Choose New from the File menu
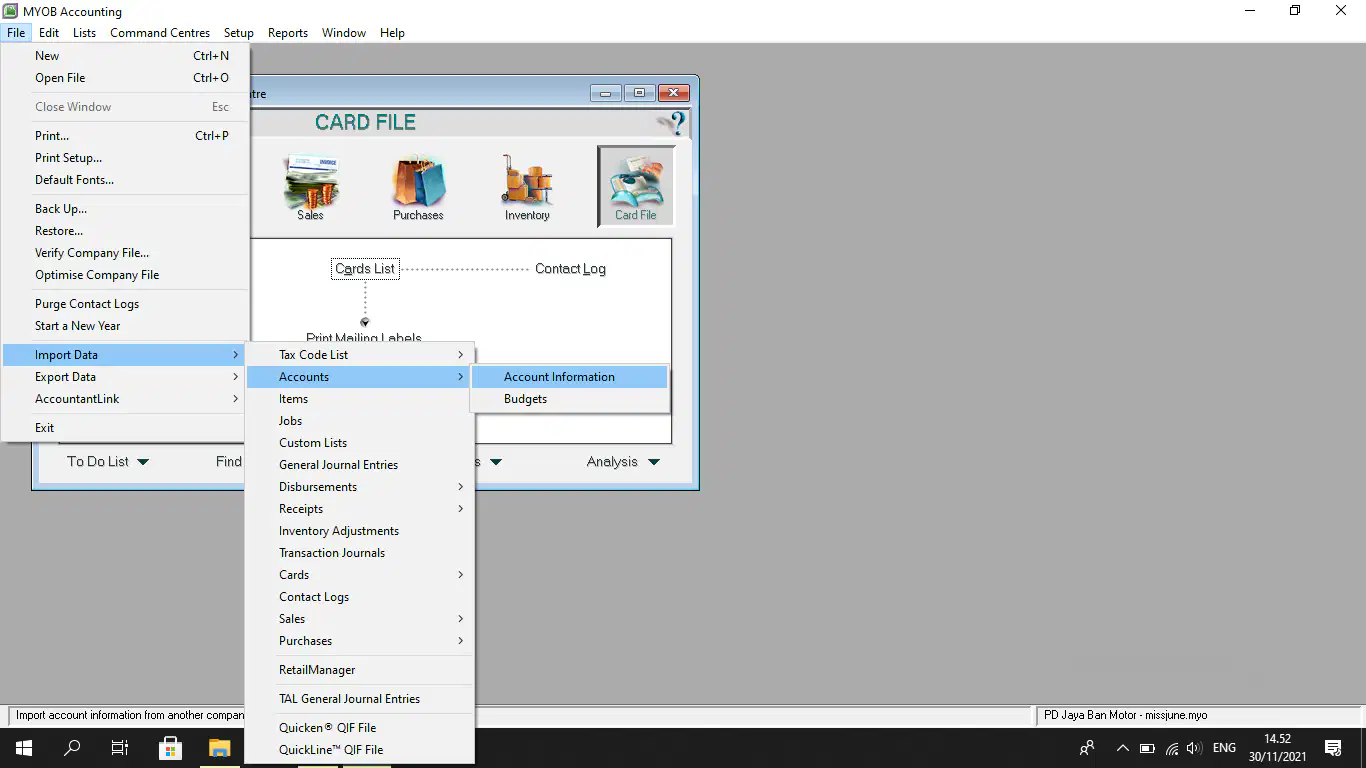Image resolution: width=1366 pixels, height=768 pixels. [125, 56]
